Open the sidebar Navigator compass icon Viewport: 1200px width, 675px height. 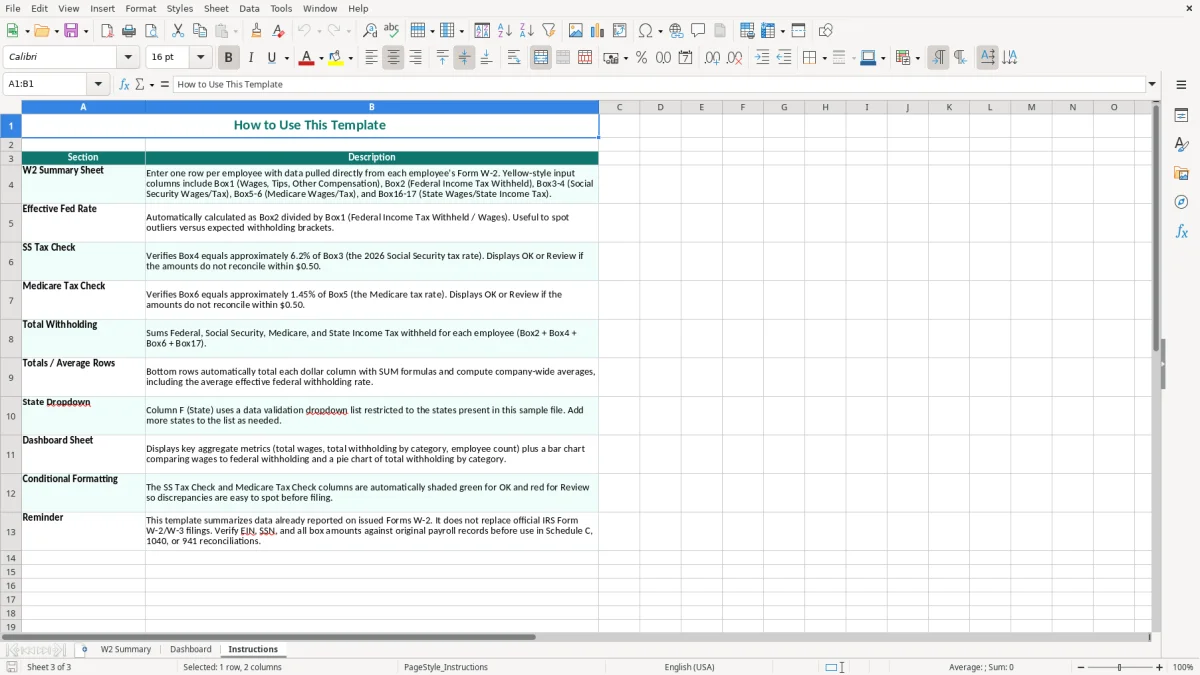1181,202
